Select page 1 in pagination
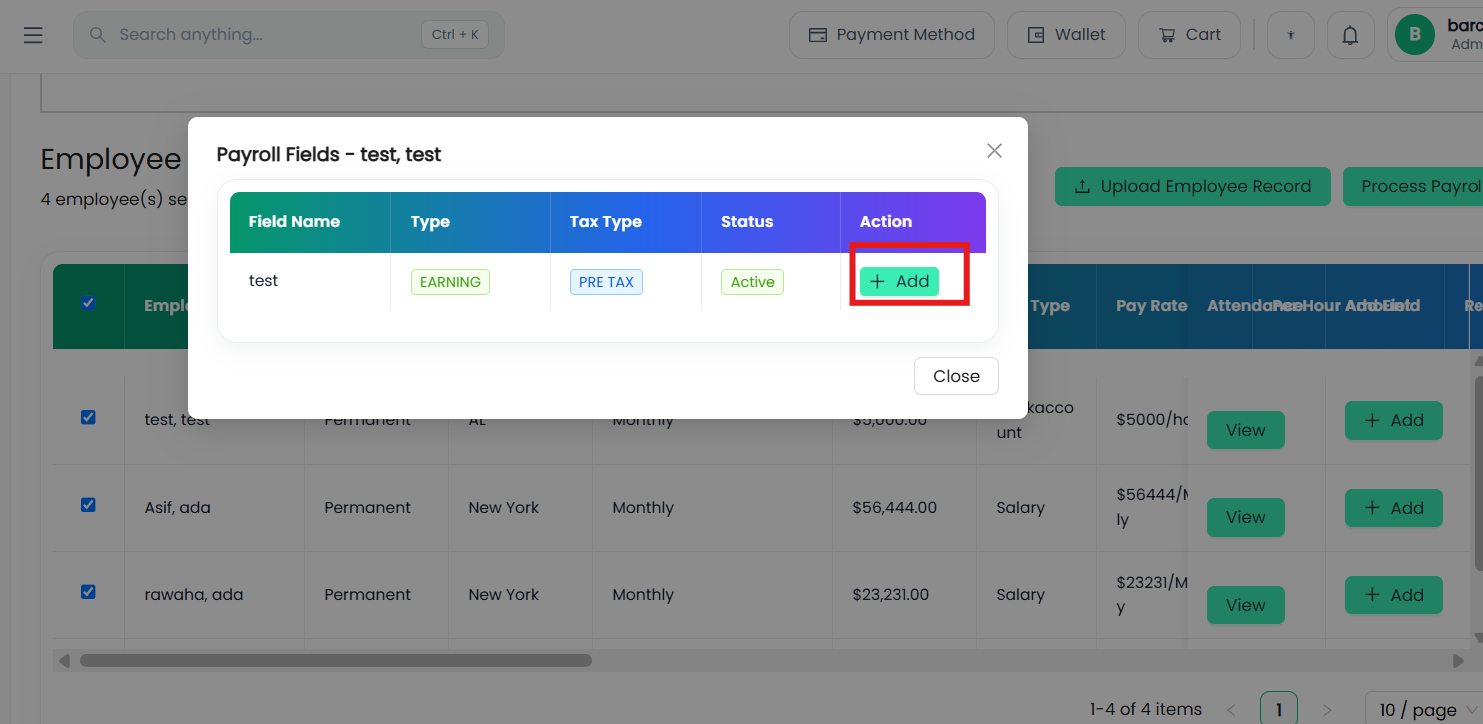Screen dimensions: 1483x724 (x=1279, y=709)
